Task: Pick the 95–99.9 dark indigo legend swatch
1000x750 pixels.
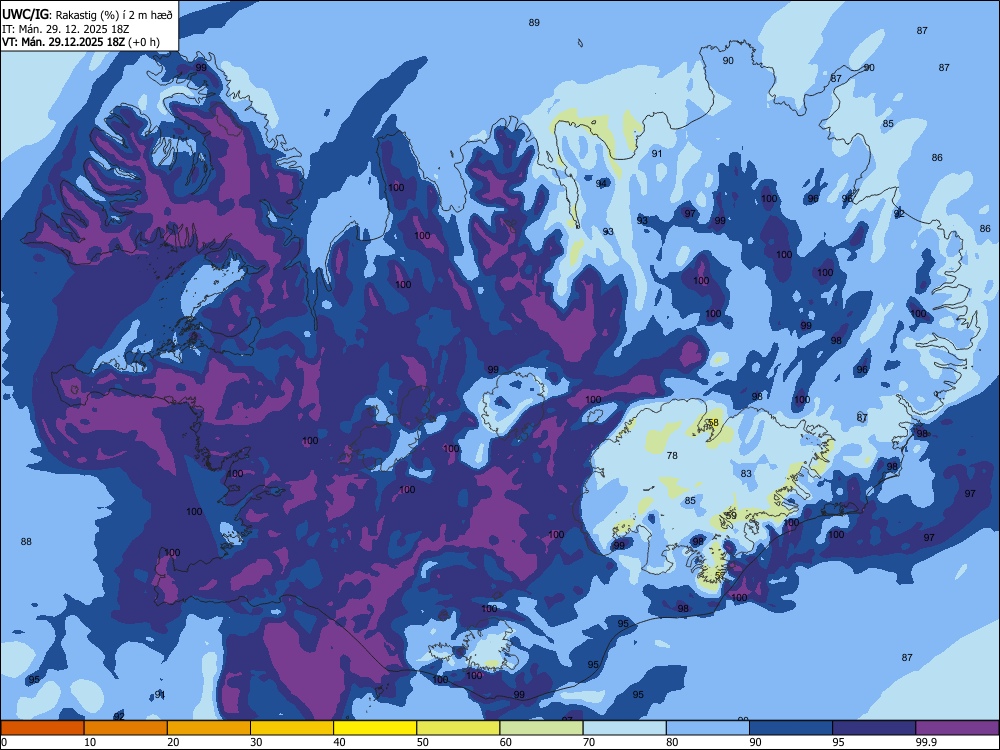Action: click(x=874, y=728)
